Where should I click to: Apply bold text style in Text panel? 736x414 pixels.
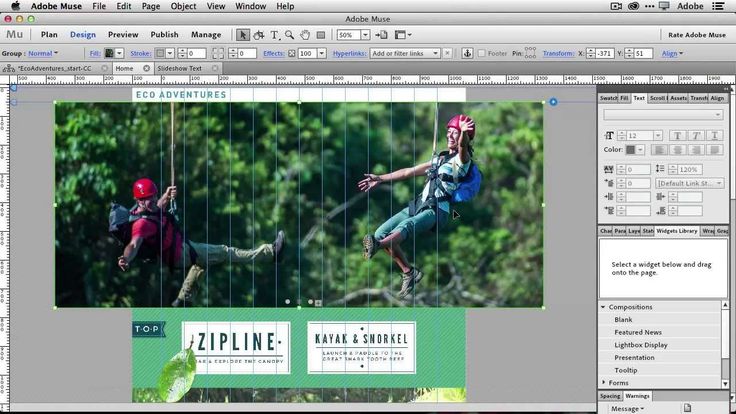[x=677, y=136]
